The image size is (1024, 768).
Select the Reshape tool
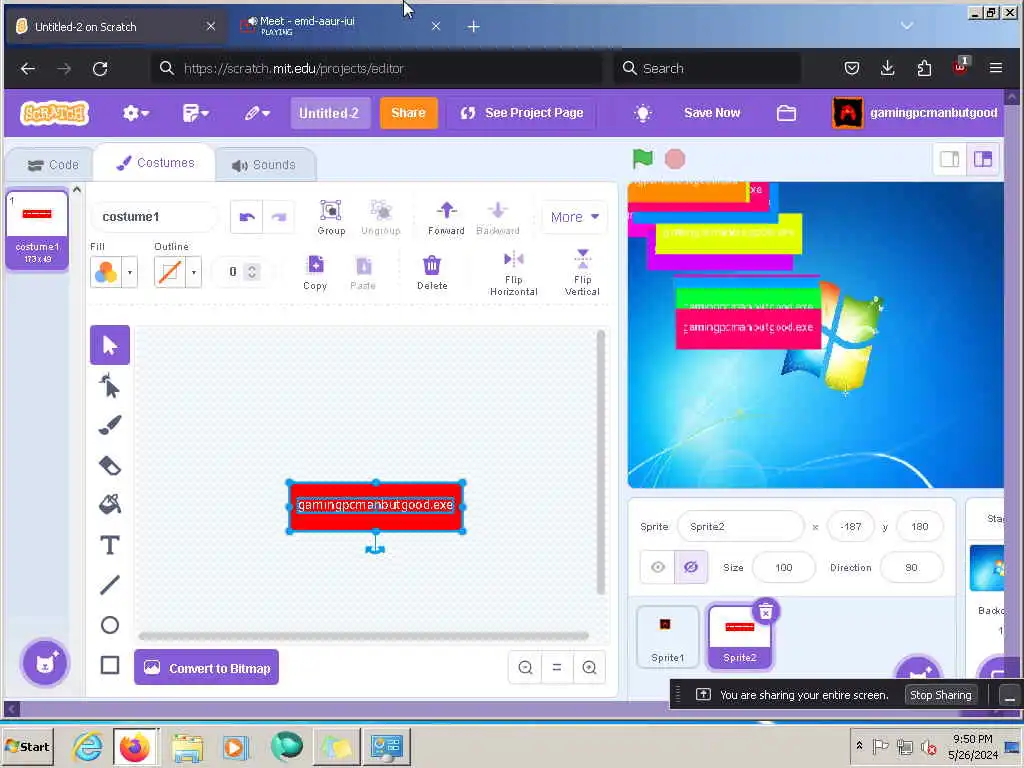pyautogui.click(x=110, y=385)
